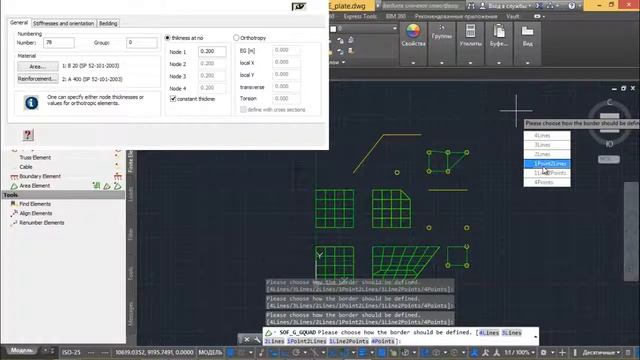
Task: Toggle the constant thickness checkbox
Action: (173, 99)
